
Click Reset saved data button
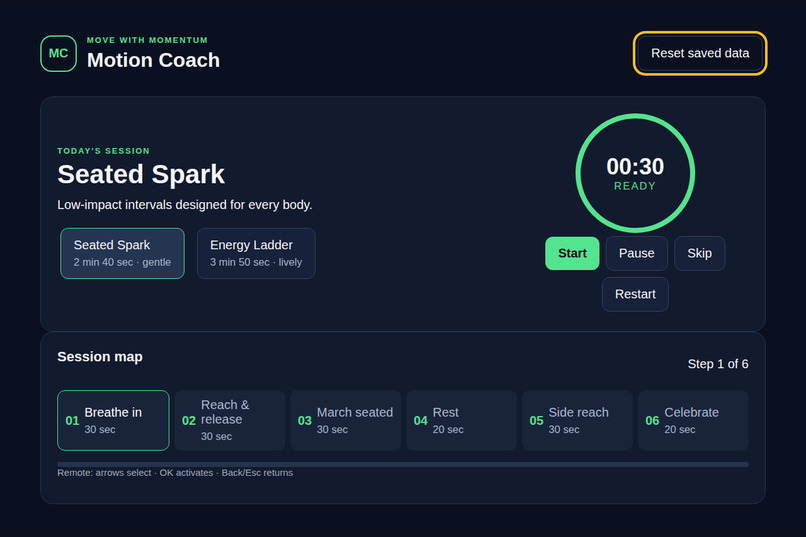click(700, 53)
